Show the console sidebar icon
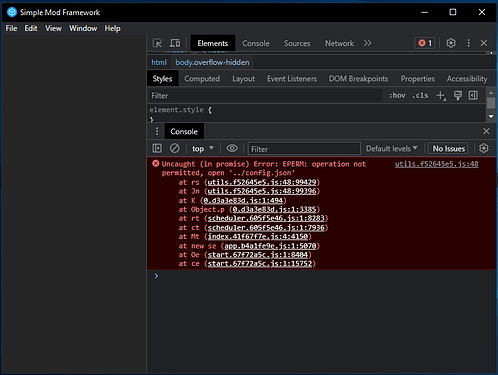The width and height of the screenshot is (498, 375). coord(157,148)
